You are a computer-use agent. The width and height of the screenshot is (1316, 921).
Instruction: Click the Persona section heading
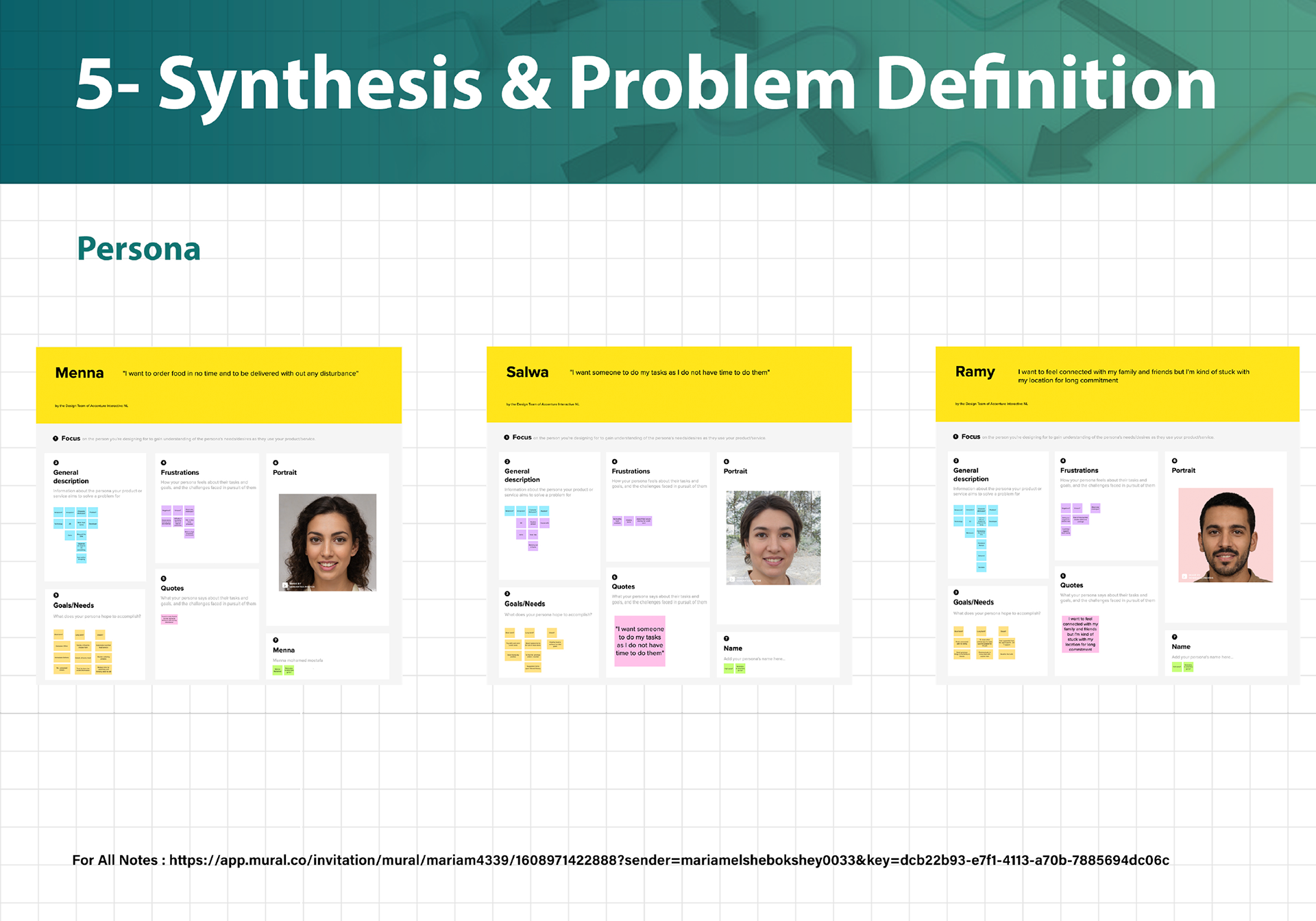[x=138, y=249]
